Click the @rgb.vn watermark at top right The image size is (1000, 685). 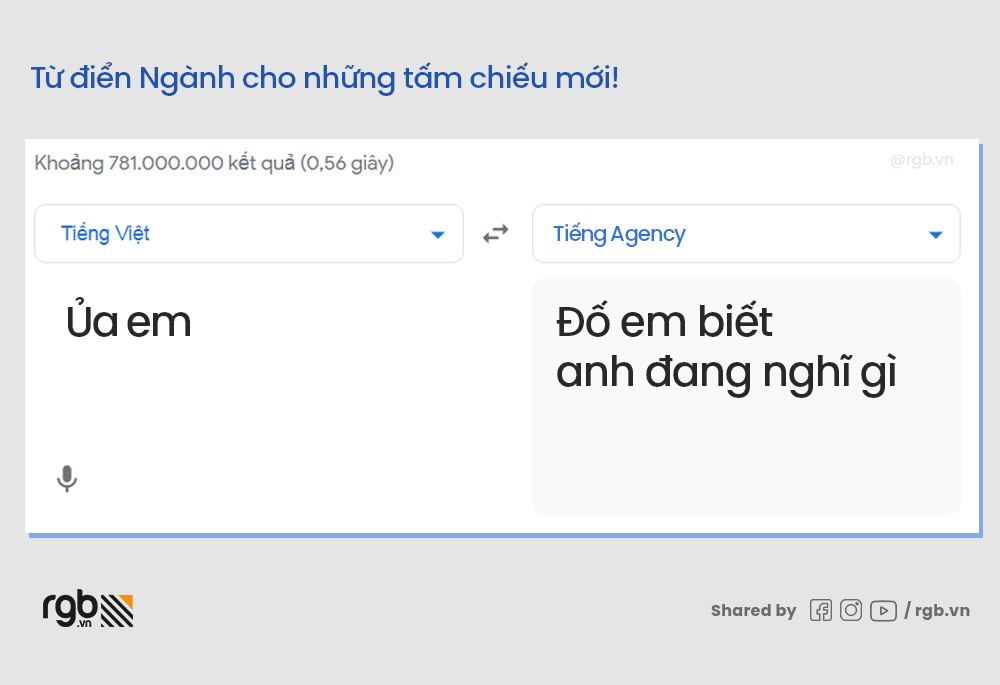(921, 160)
